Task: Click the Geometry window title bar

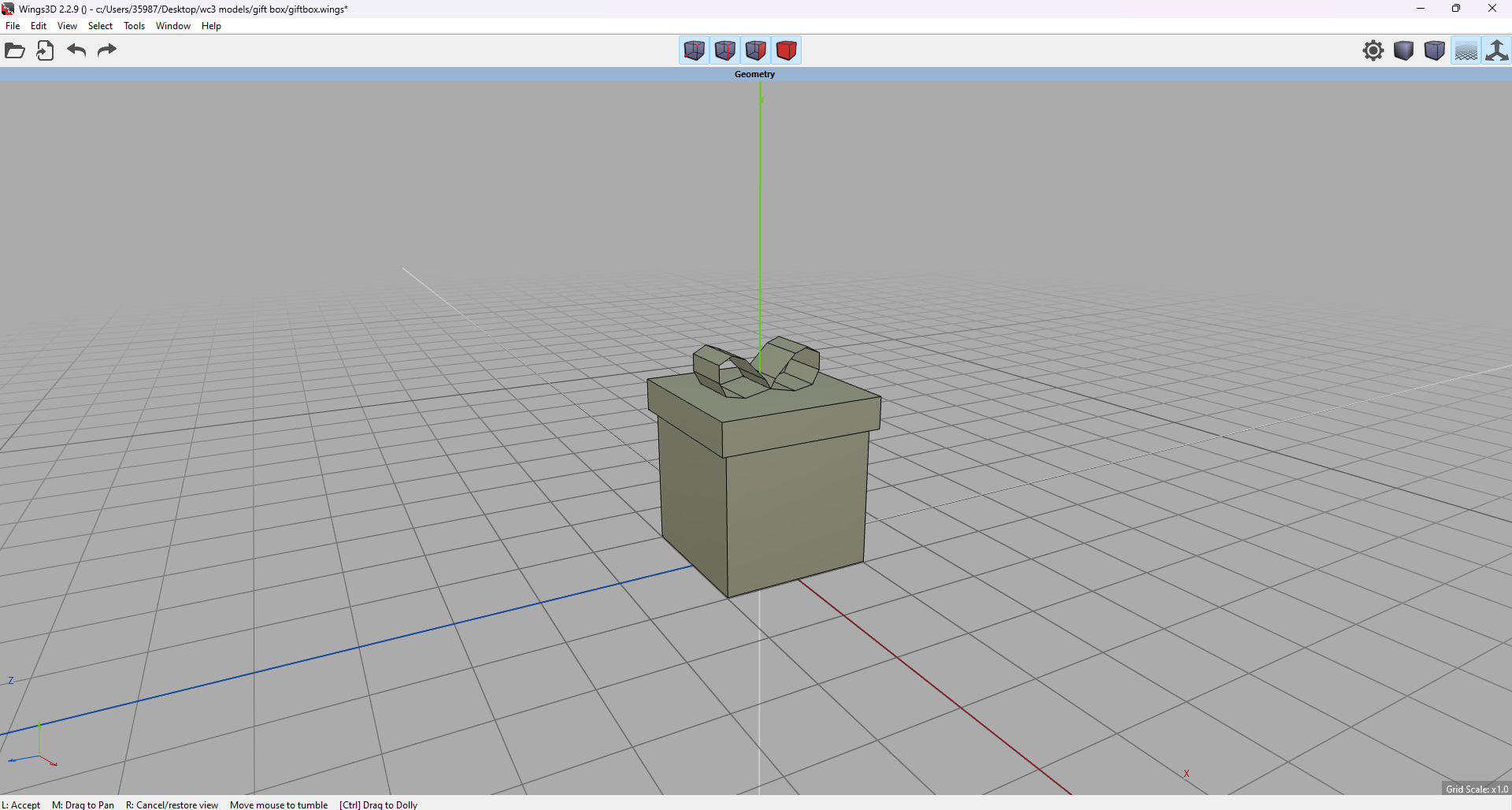Action: (755, 74)
